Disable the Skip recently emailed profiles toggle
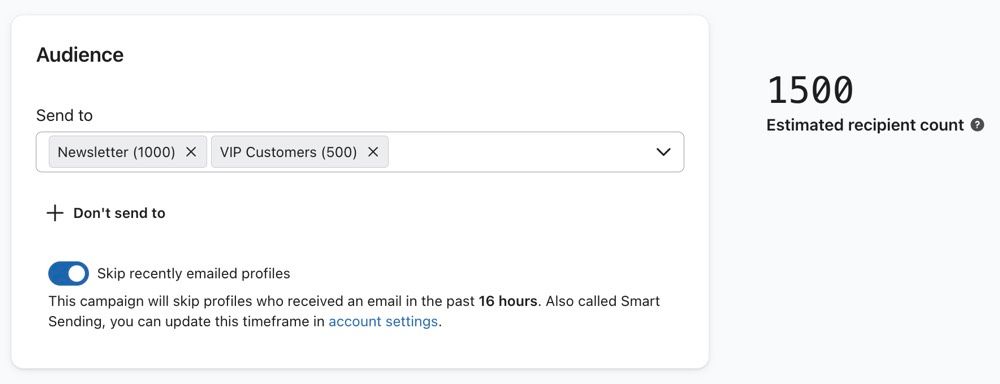Screen dimensions: 1000x384 tap(68, 274)
